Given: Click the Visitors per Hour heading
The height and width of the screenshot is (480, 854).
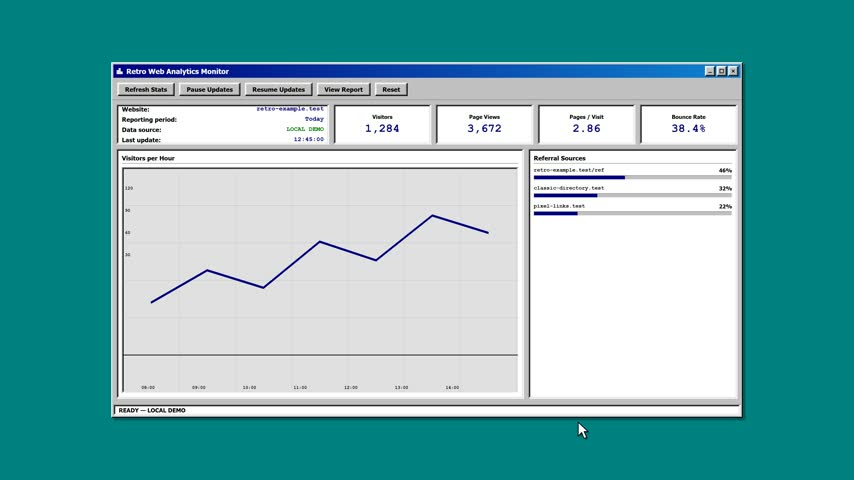Looking at the screenshot, I should pyautogui.click(x=148, y=158).
